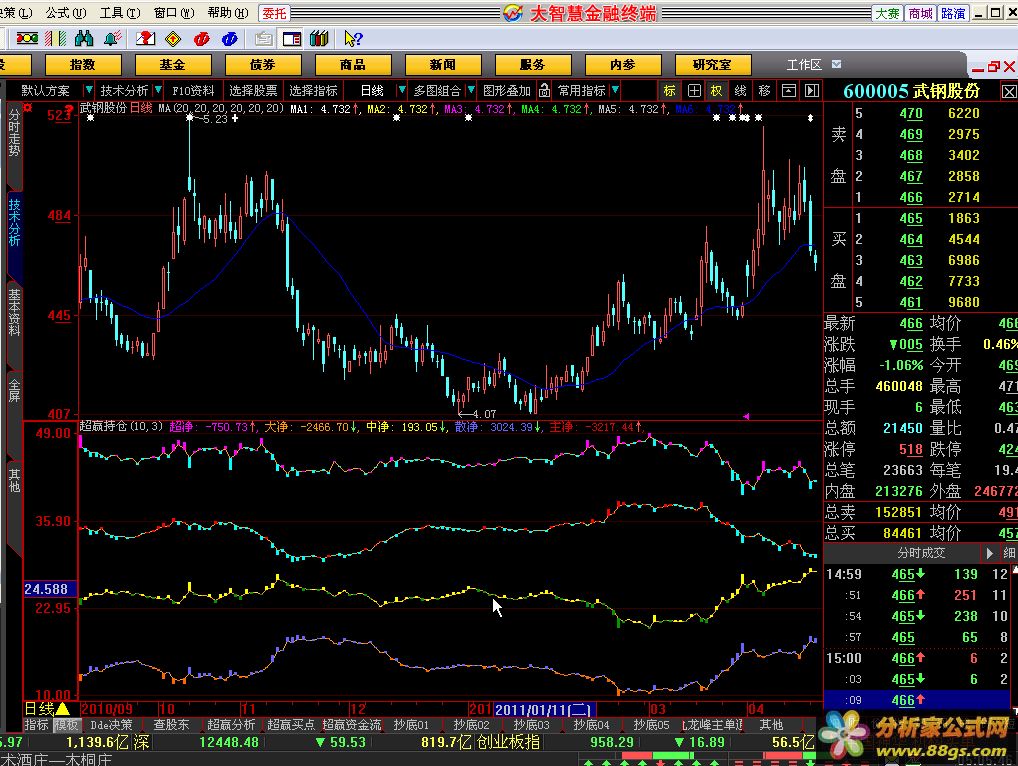Click the 商品 yellow button
1018x766 pixels.
point(353,65)
